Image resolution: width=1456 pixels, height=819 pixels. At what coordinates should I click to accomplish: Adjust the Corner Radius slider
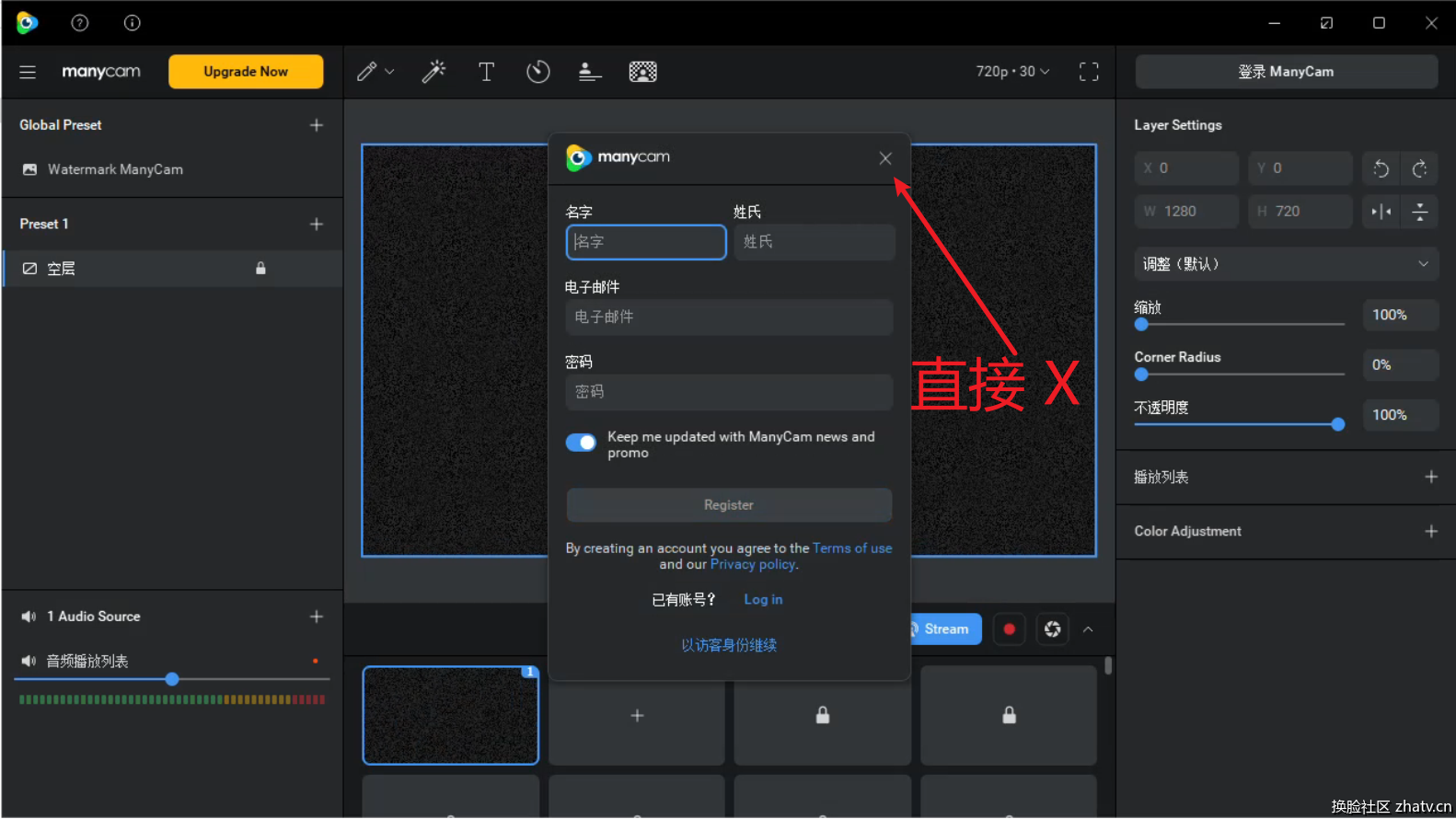click(1239, 375)
